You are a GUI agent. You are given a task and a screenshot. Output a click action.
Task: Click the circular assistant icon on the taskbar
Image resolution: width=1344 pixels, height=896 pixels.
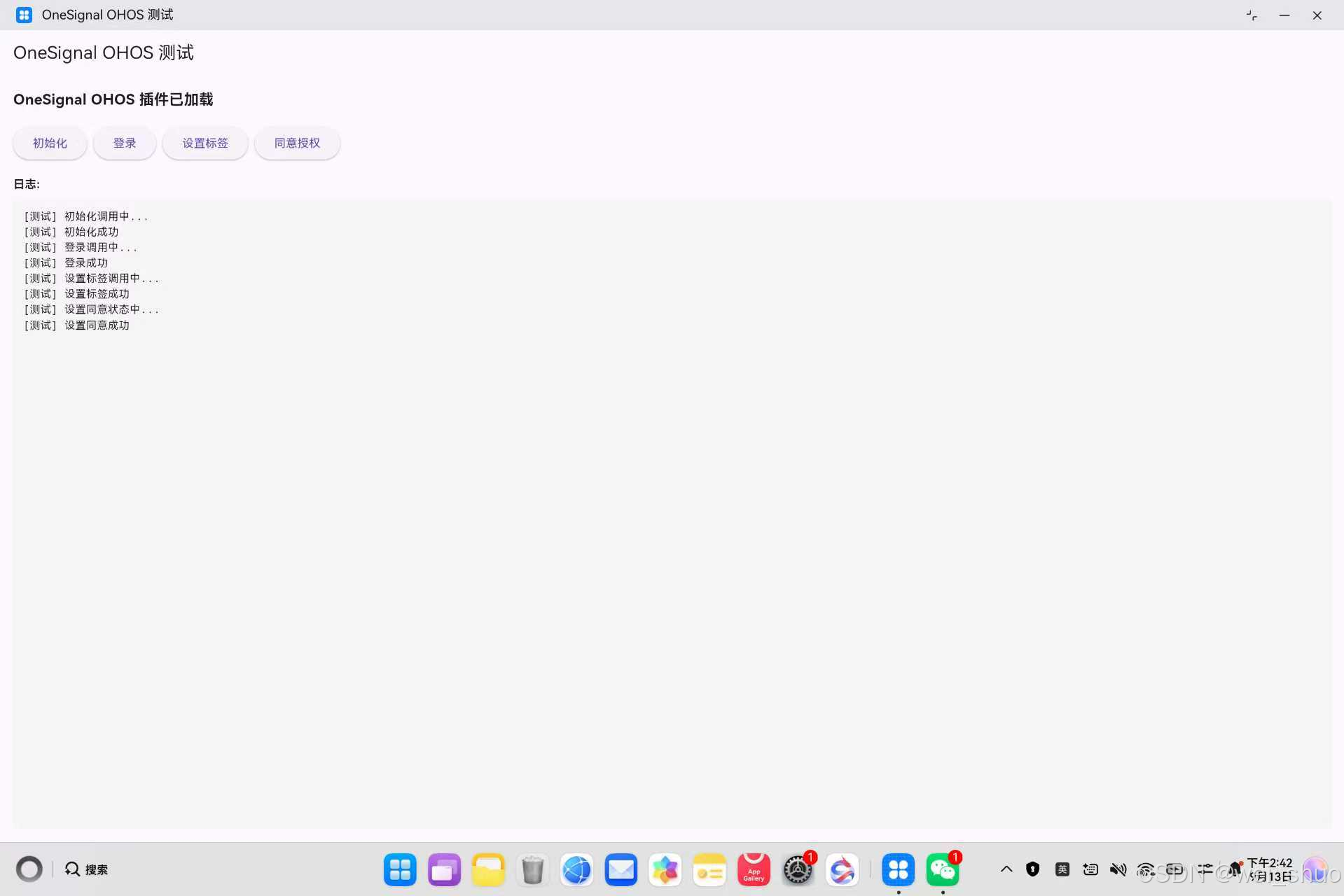[29, 869]
